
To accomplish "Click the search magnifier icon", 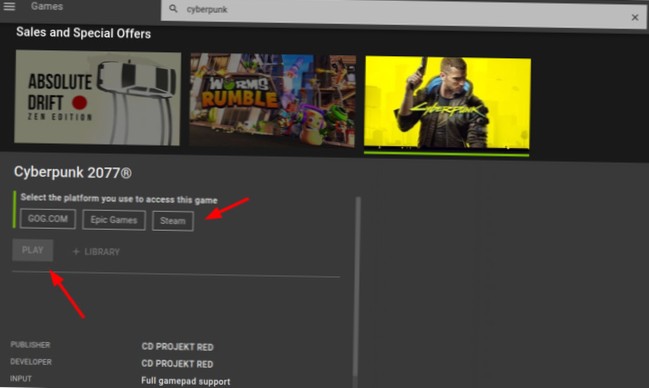I will [x=173, y=8].
